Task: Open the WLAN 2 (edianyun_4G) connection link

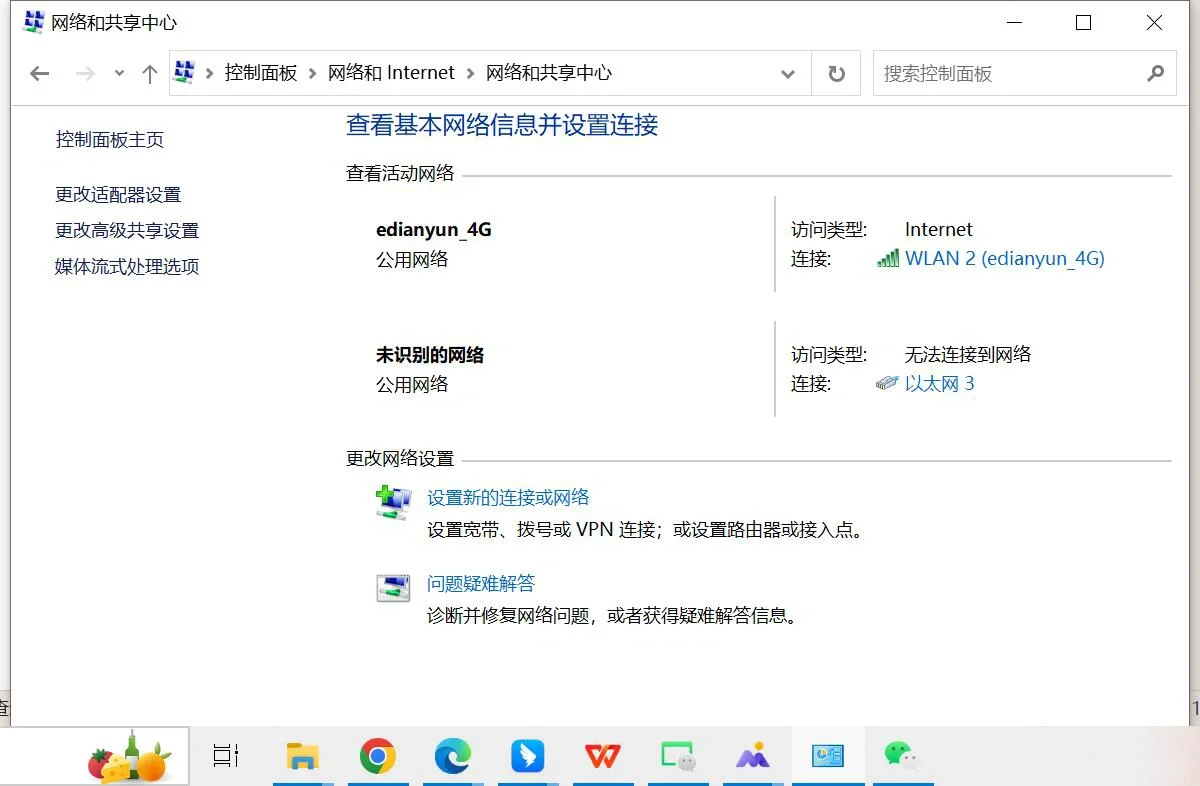Action: click(x=1005, y=258)
